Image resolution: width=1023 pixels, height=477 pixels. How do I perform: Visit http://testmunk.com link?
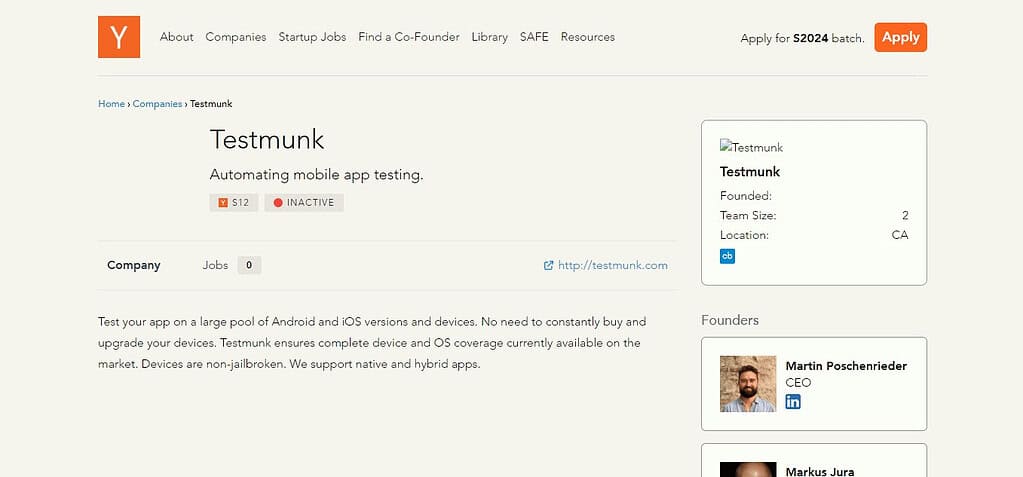click(613, 266)
